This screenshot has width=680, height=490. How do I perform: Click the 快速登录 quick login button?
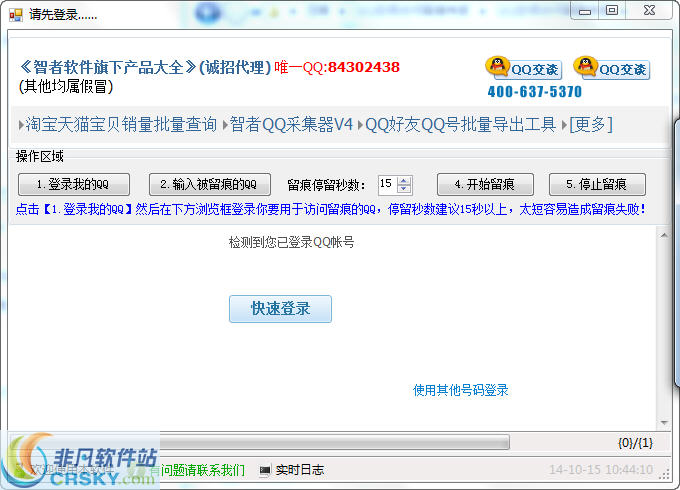(x=280, y=309)
